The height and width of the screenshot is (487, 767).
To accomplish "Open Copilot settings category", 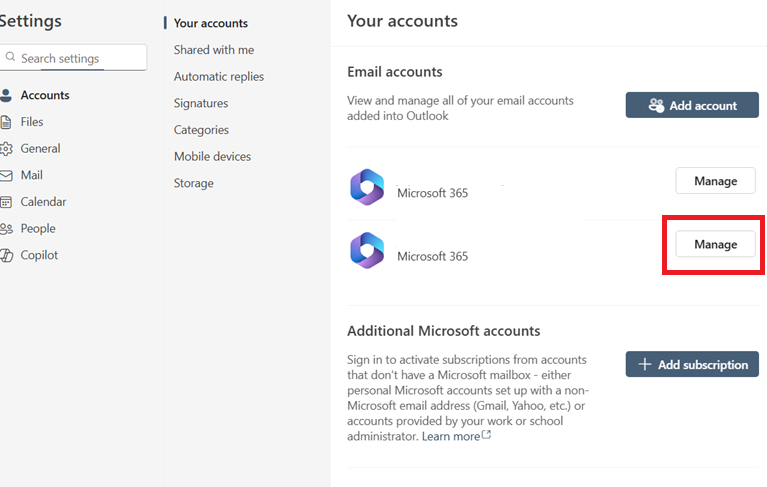I will pyautogui.click(x=39, y=255).
